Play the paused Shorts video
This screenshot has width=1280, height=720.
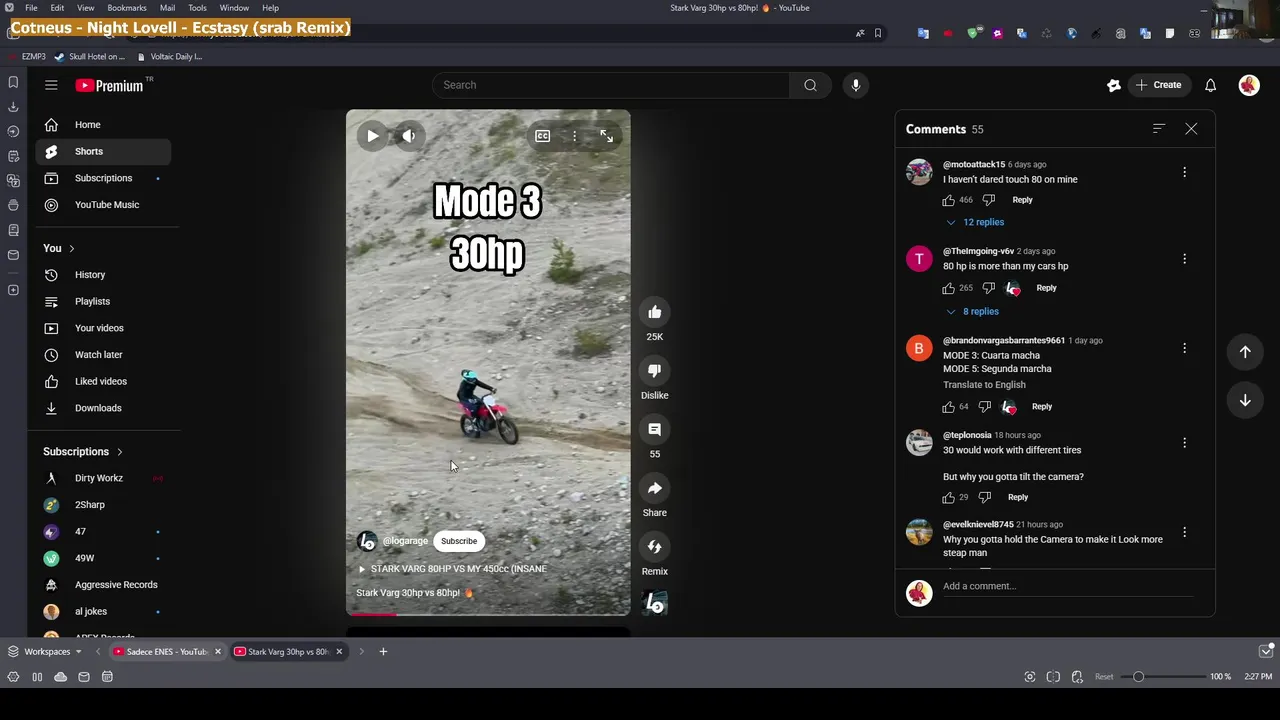pyautogui.click(x=372, y=136)
